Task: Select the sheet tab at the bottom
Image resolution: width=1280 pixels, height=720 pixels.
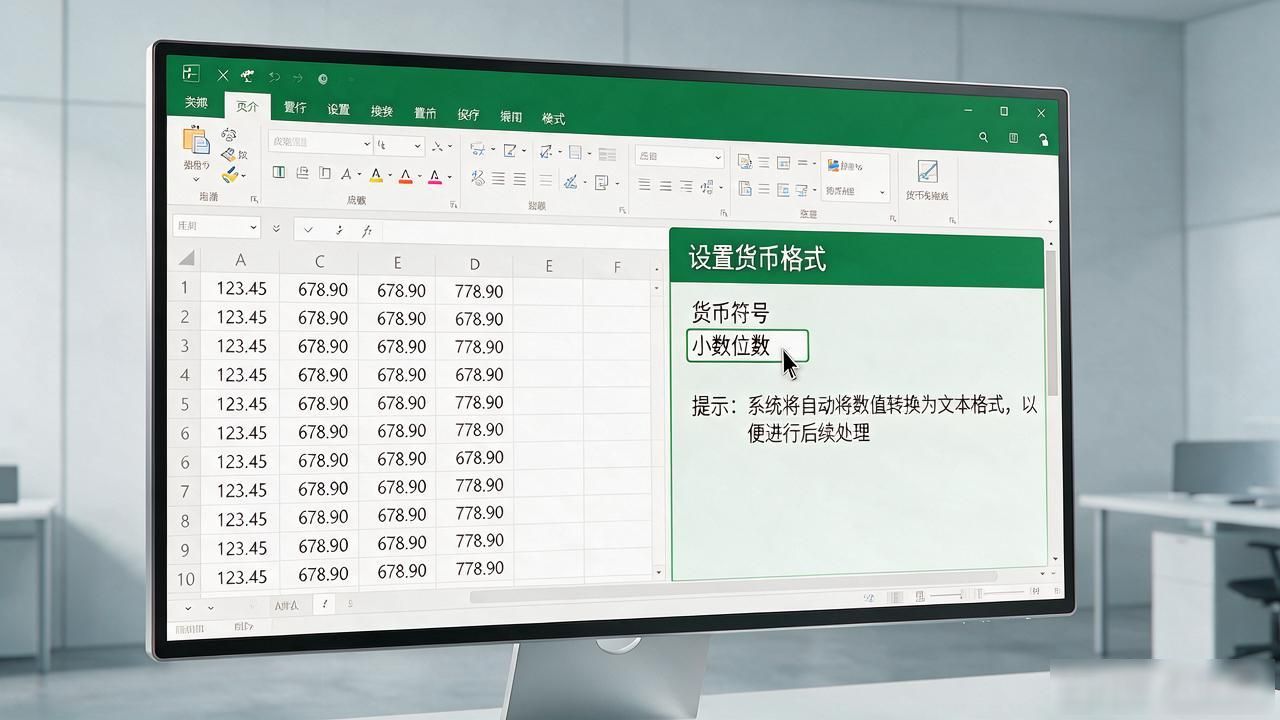Action: pos(286,605)
